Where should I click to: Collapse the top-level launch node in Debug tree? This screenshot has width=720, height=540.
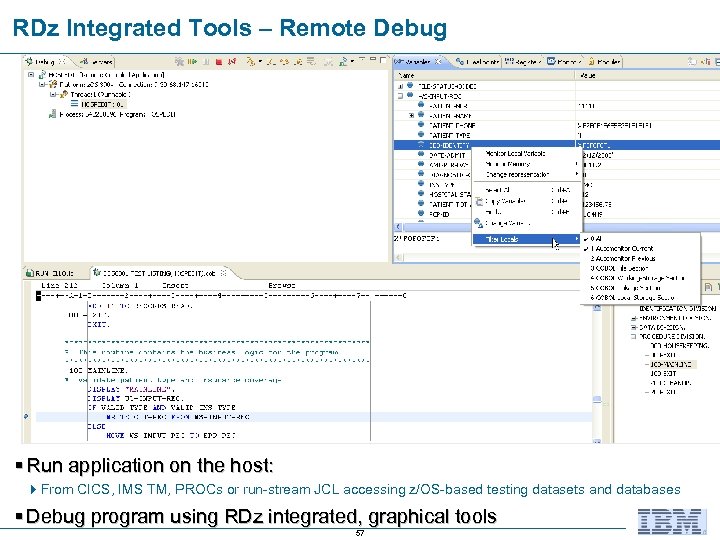[31, 74]
